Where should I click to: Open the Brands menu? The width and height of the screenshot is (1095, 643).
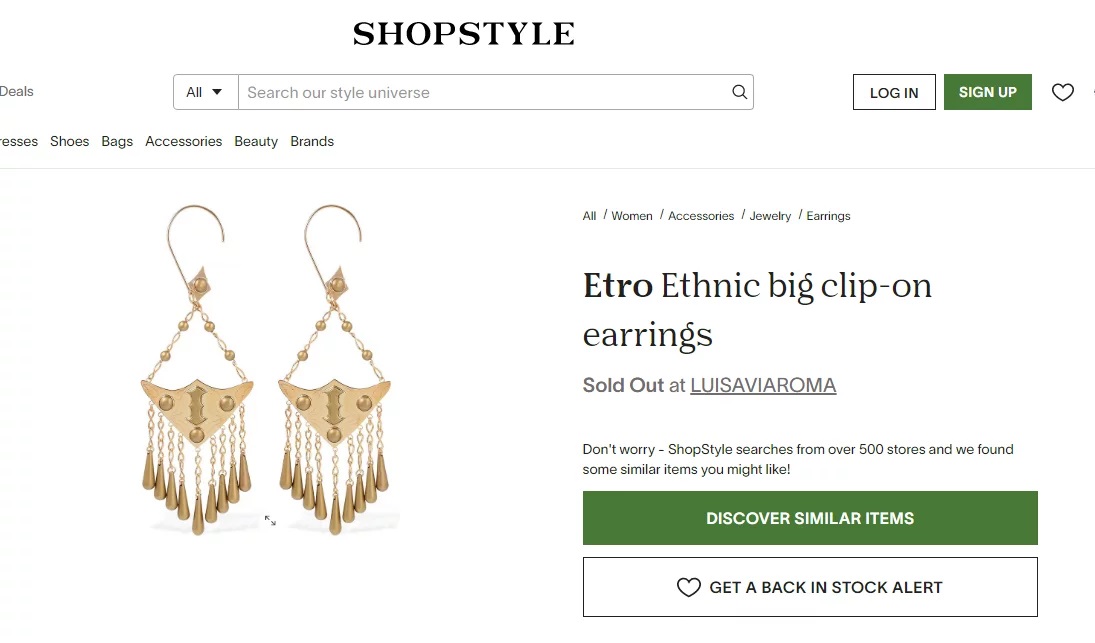[x=312, y=141]
